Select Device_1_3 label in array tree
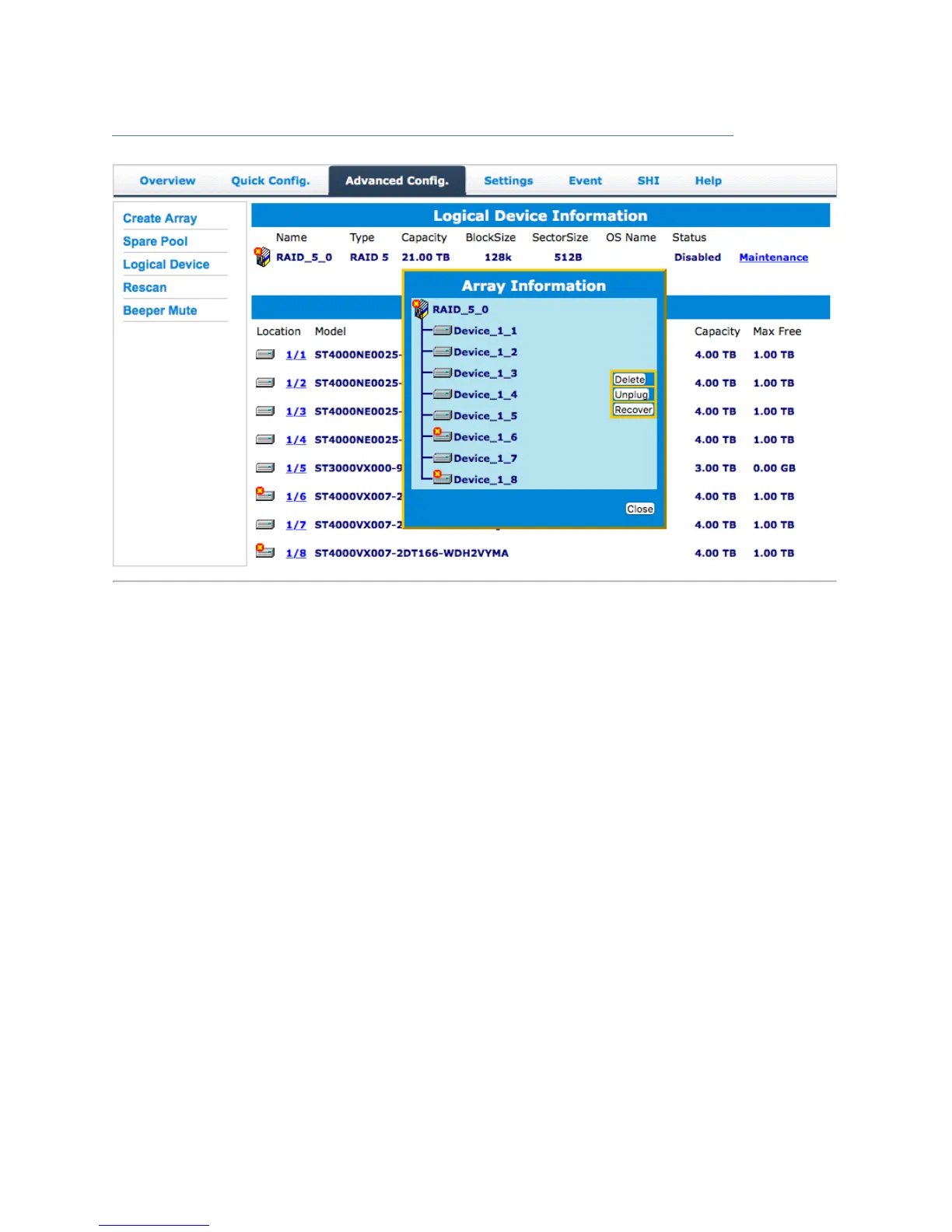Viewport: 952px width, 1232px height. (x=485, y=373)
